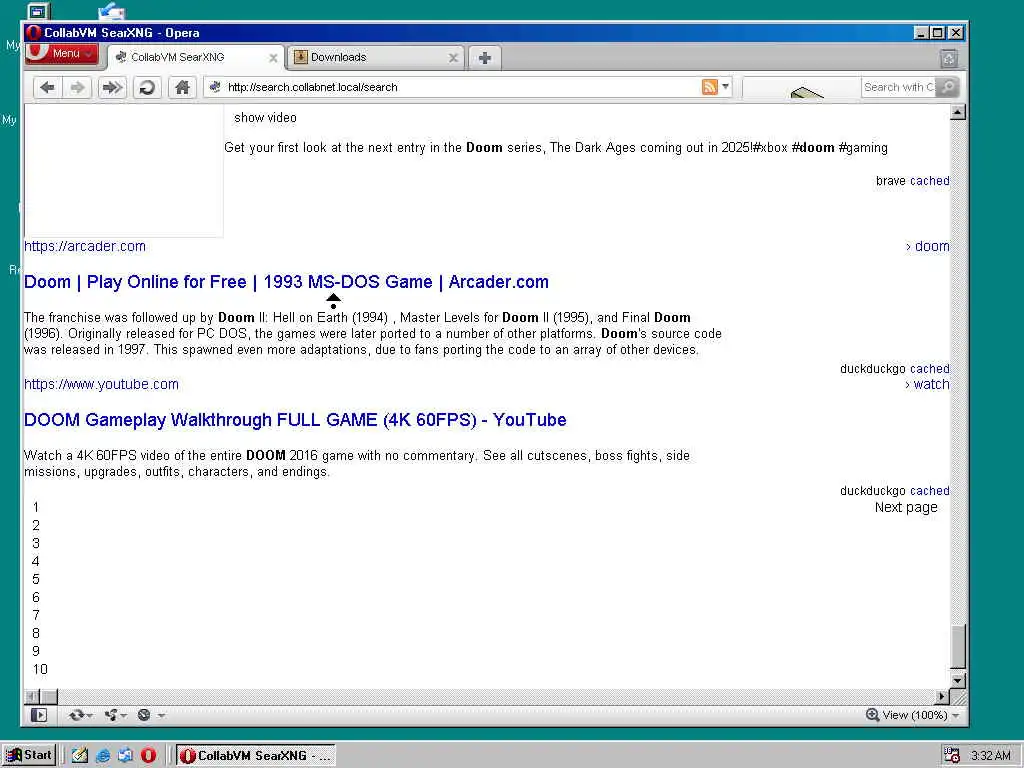
Task: Click the zoom magnifier icon beside View
Action: click(x=872, y=715)
